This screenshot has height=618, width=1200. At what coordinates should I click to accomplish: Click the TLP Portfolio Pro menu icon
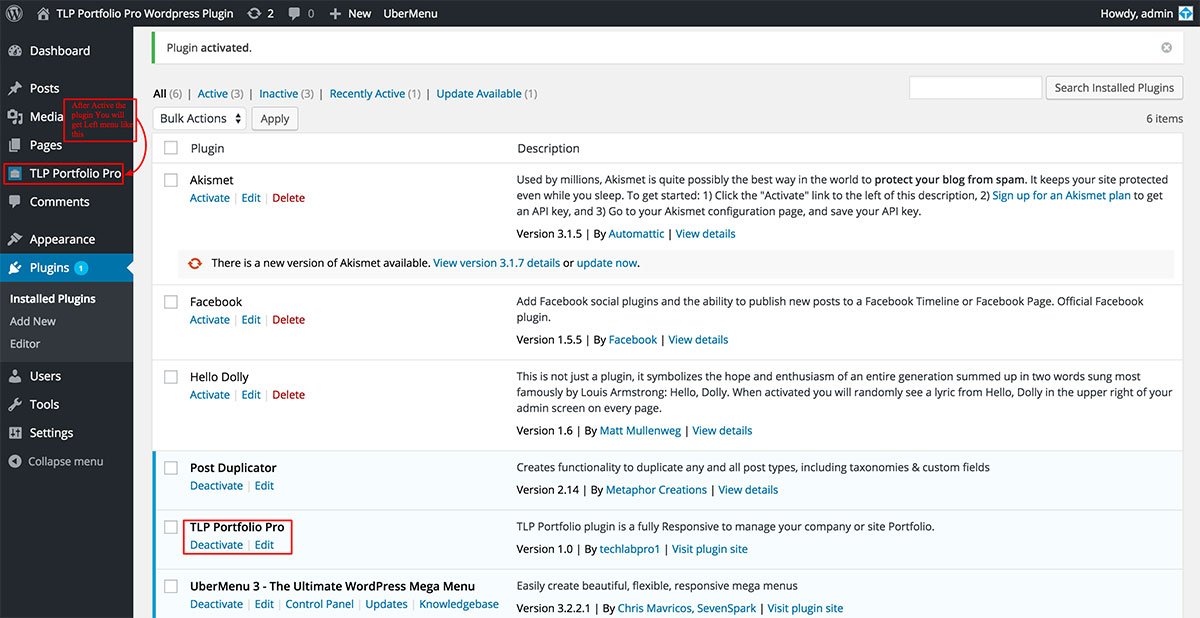[x=15, y=173]
